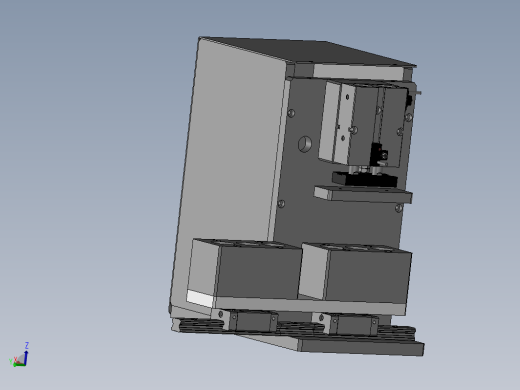Select the horizontal shelf plate below the gripper
Screen dimensions: 520x390
pos(363,194)
